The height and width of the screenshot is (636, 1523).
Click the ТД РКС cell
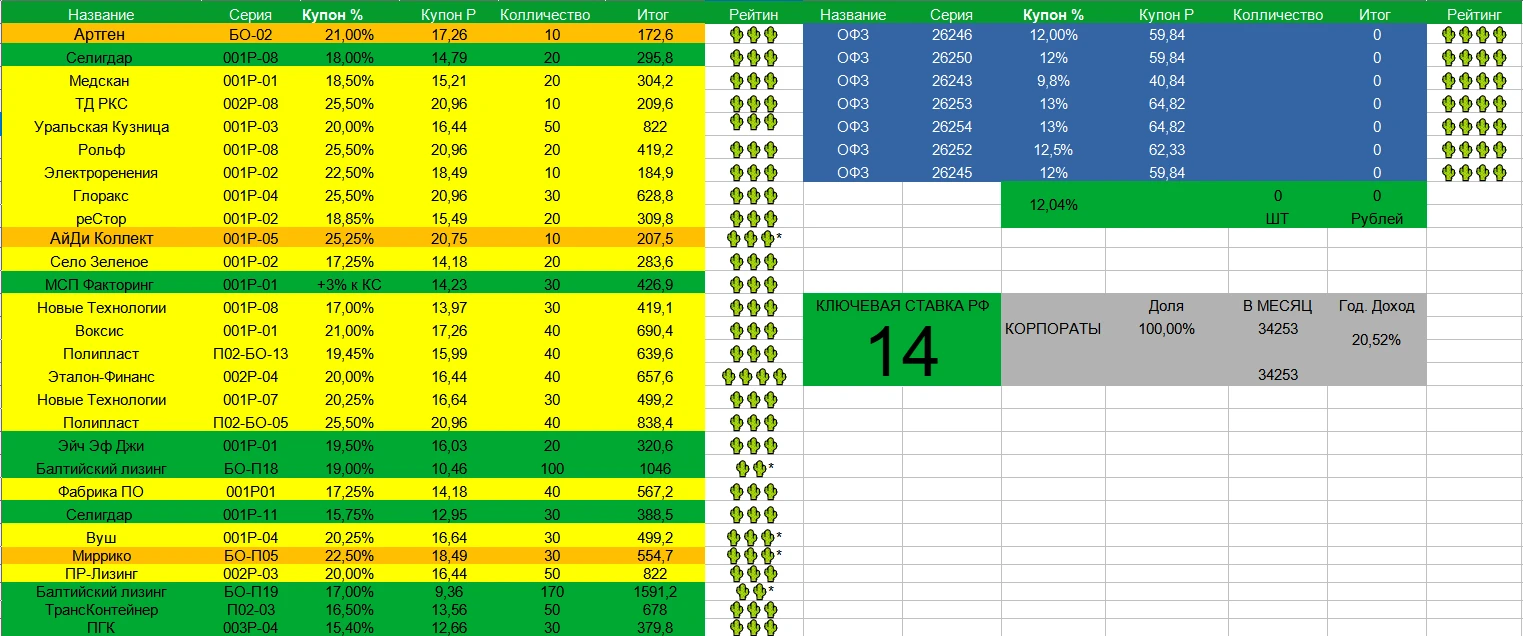pyautogui.click(x=100, y=104)
